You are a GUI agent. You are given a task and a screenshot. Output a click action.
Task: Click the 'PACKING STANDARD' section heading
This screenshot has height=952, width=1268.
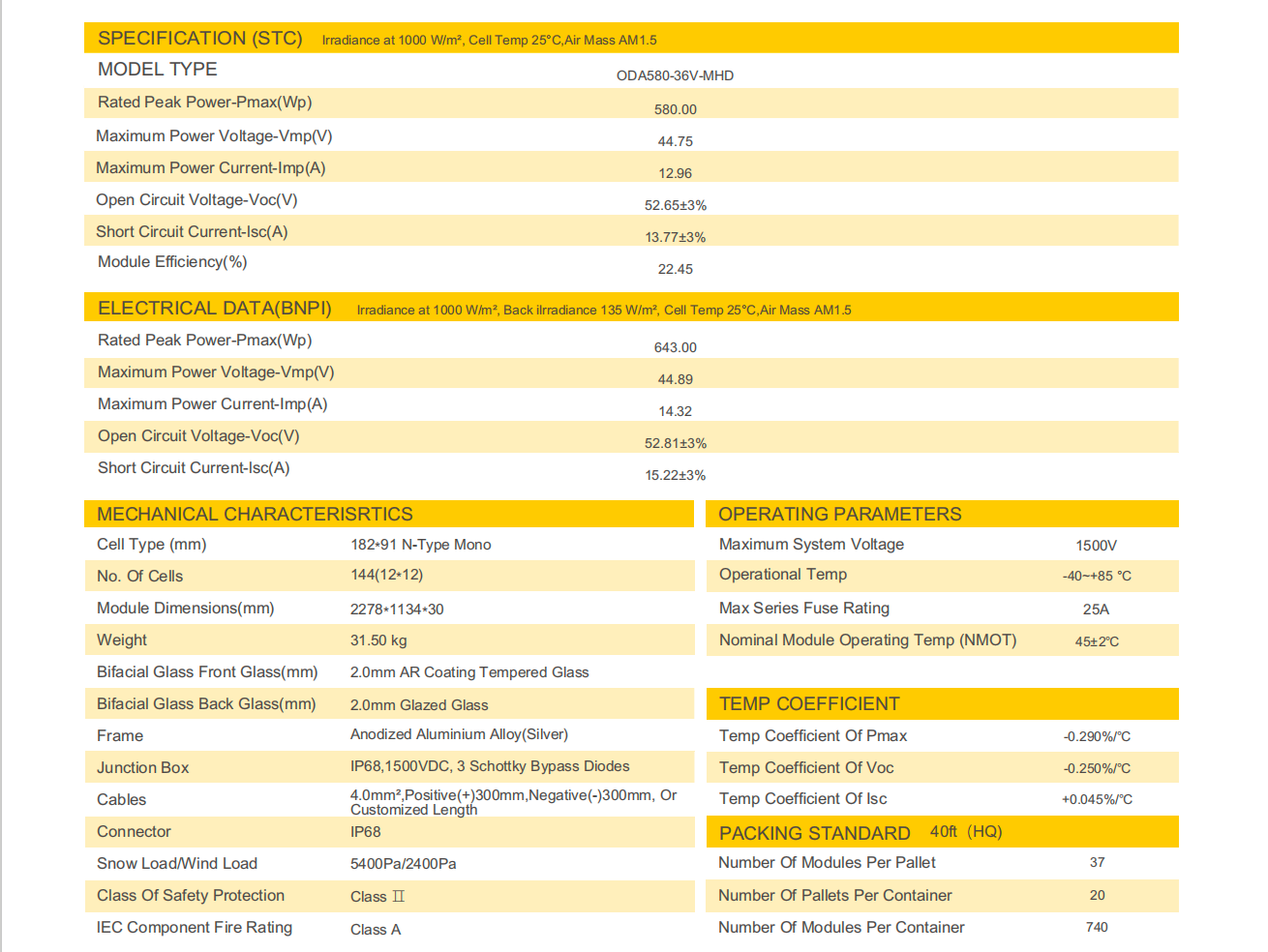click(x=815, y=834)
